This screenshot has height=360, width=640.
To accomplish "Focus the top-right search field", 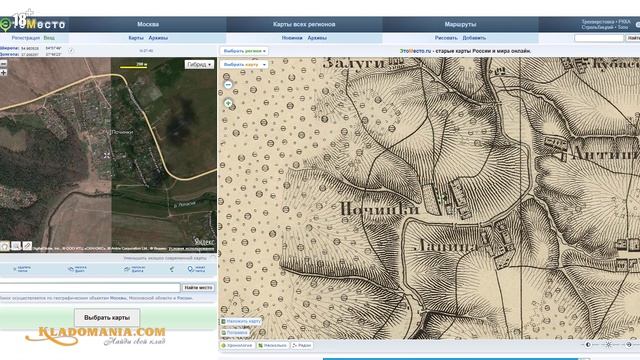I will click(x=599, y=38).
